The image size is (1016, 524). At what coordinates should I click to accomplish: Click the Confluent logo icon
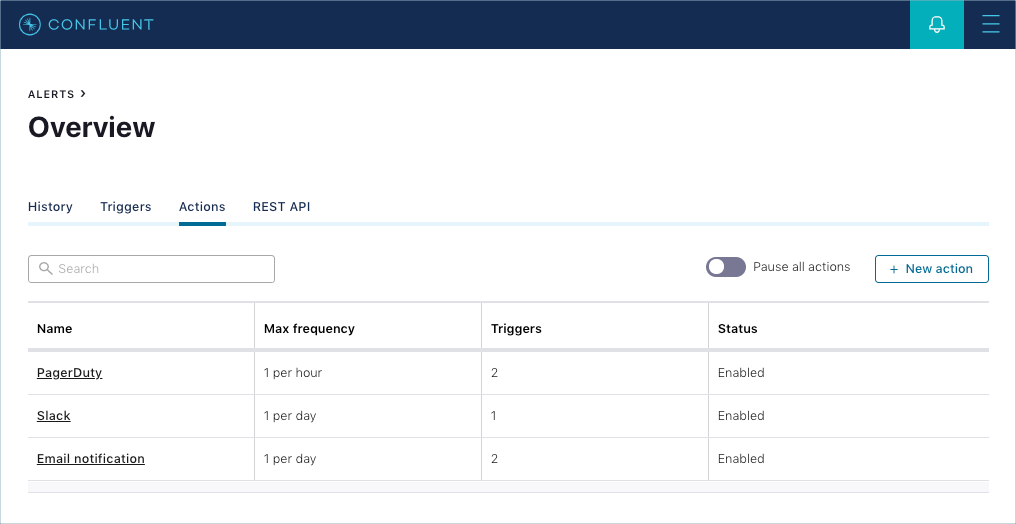(x=30, y=25)
